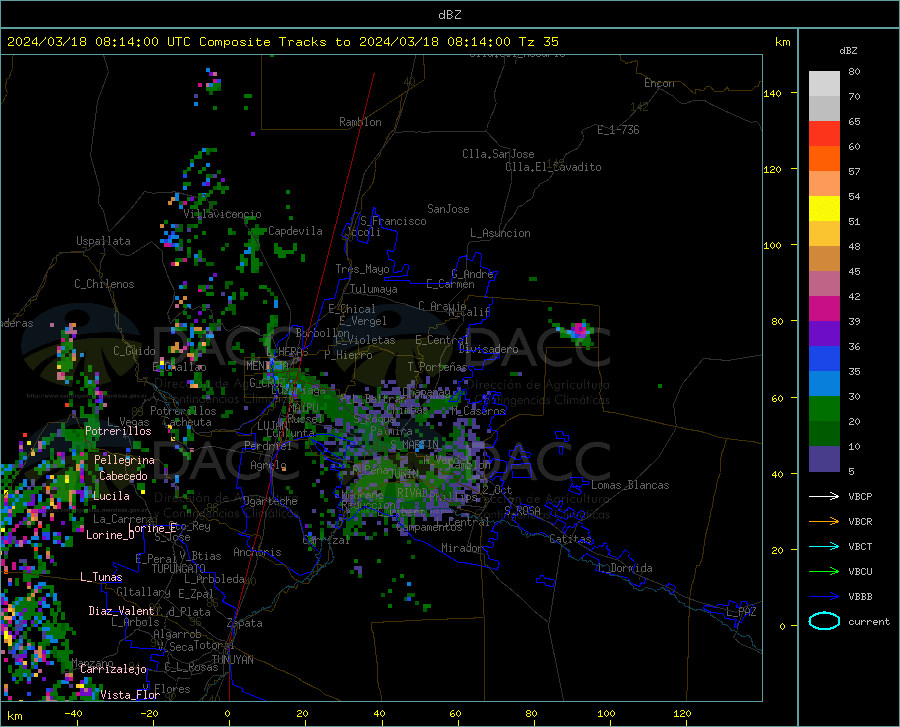900x727 pixels.
Task: Click the C_Chilenos place label
Action: click(x=104, y=284)
